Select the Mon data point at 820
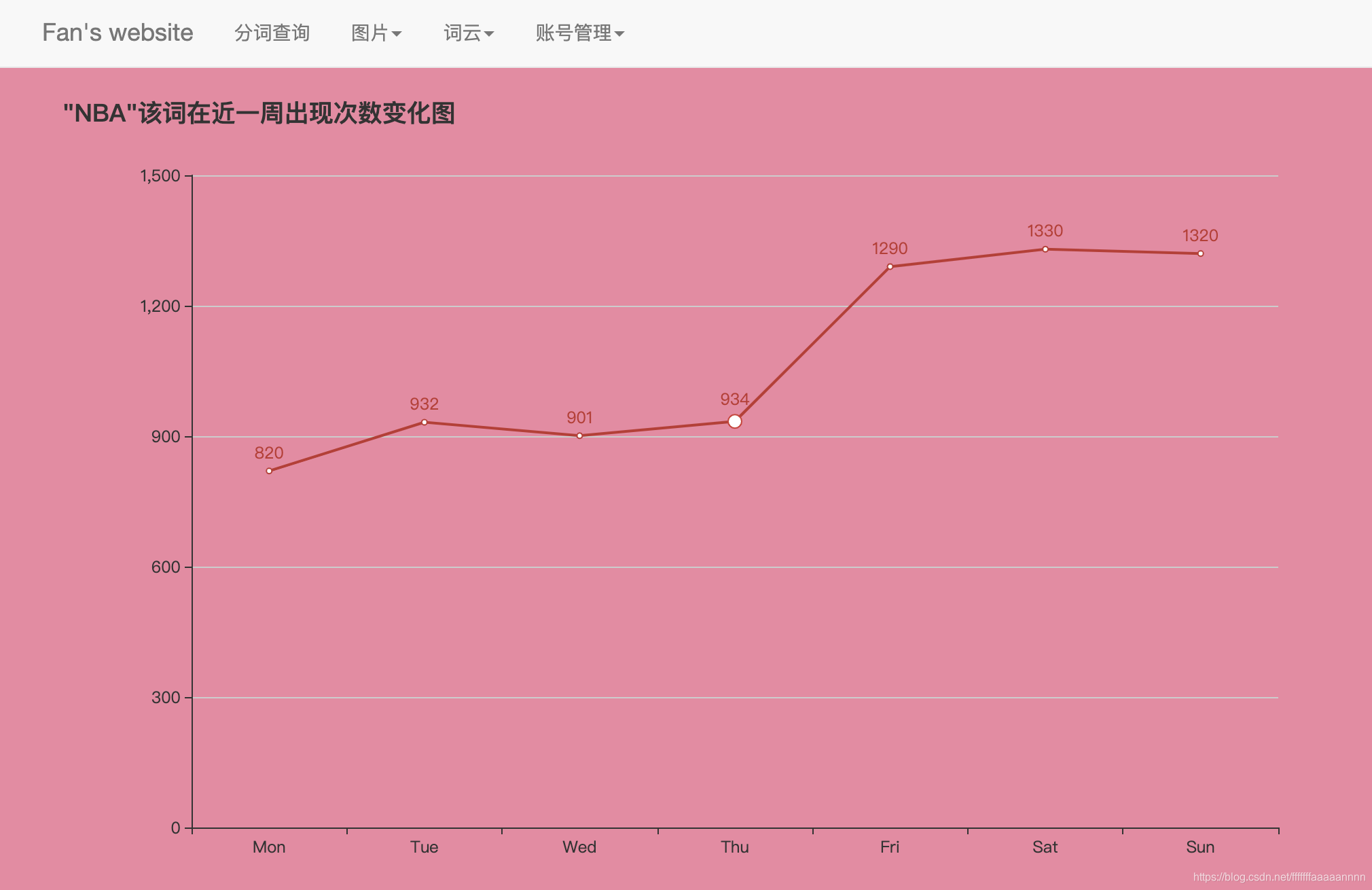This screenshot has height=890, width=1372. [269, 471]
